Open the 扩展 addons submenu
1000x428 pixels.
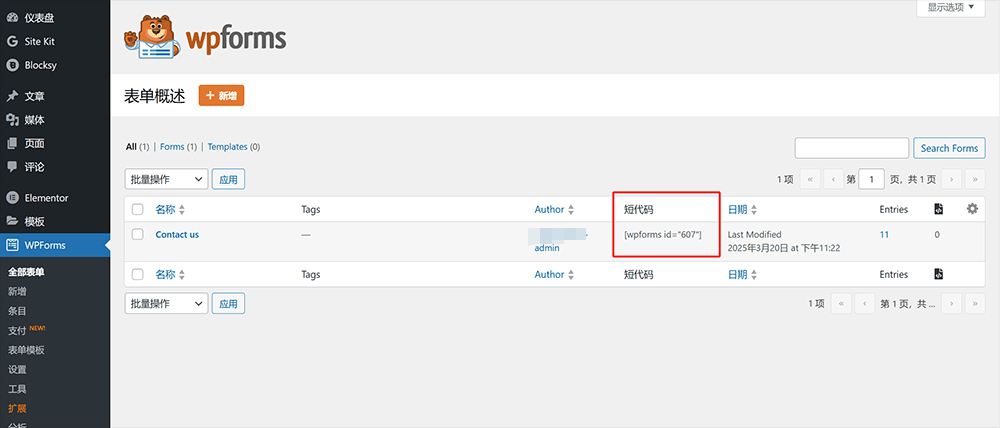pyautogui.click(x=17, y=408)
